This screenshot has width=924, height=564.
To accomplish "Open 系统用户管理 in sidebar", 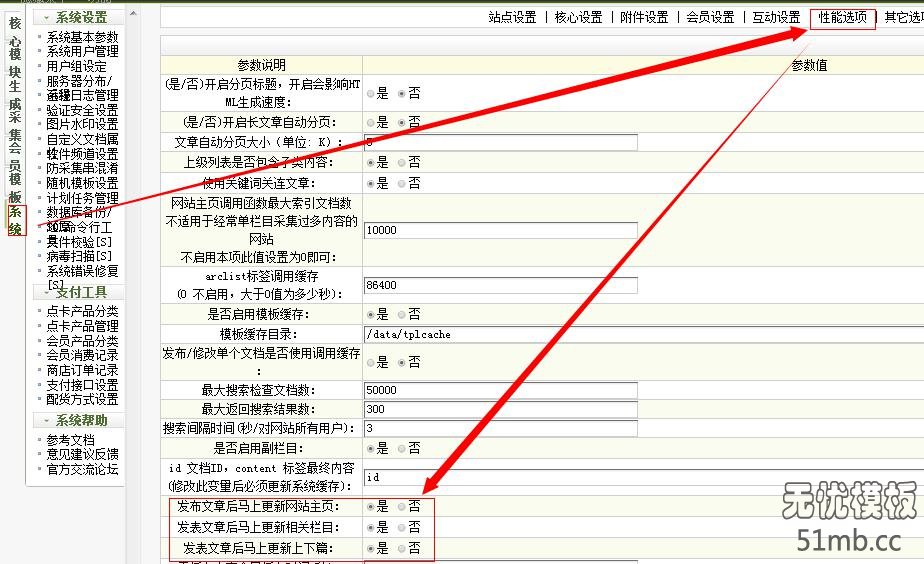I will (82, 51).
